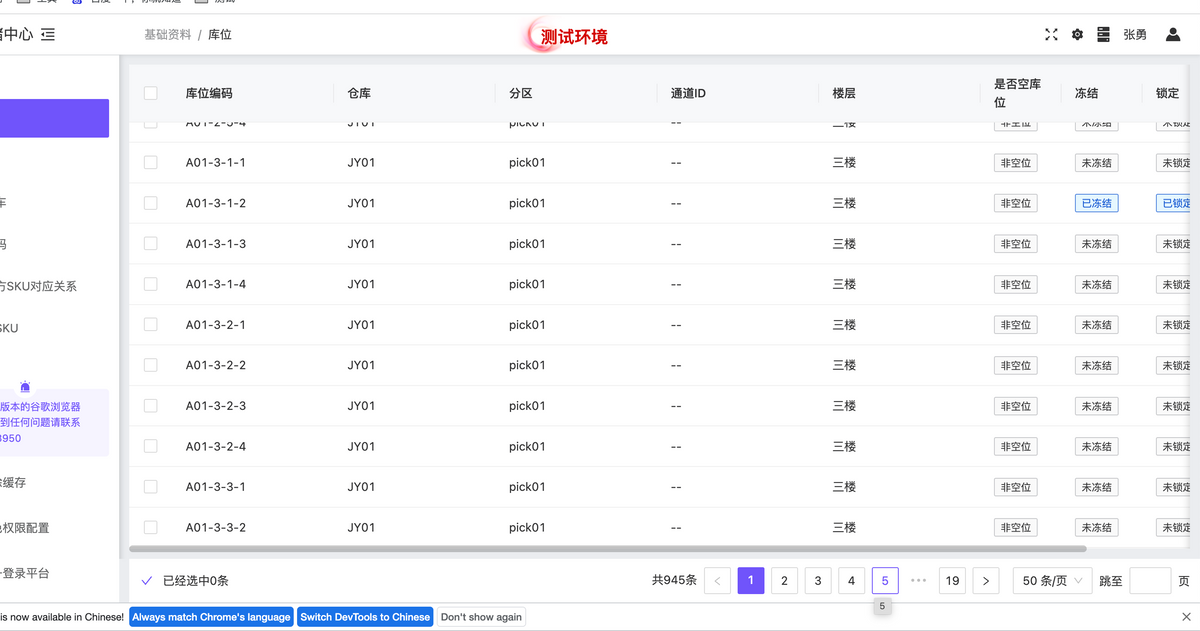Click Always match Chrome's language button
The width and height of the screenshot is (1200, 631).
point(211,617)
